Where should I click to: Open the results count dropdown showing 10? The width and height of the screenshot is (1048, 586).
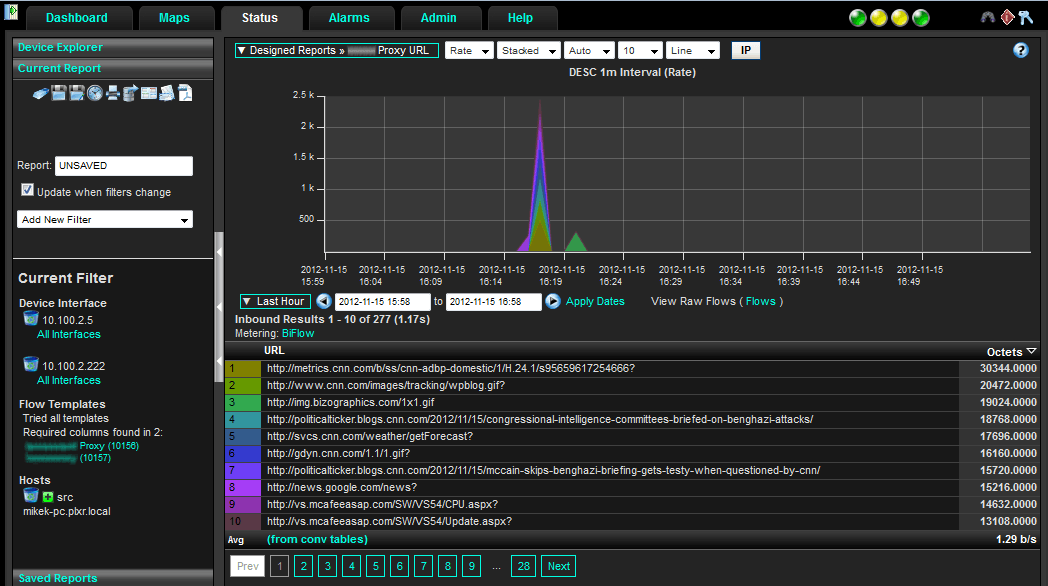tap(640, 51)
